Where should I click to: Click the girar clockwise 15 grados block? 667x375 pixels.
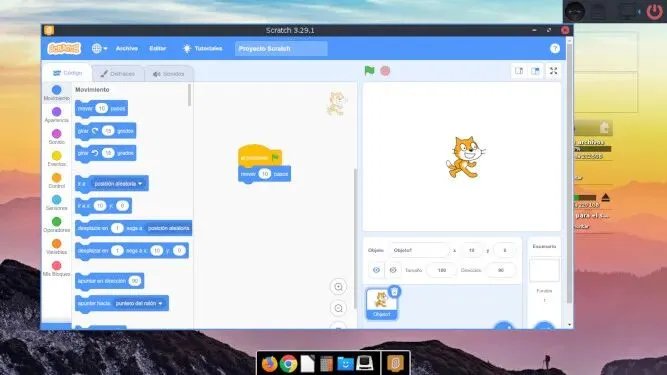105,131
